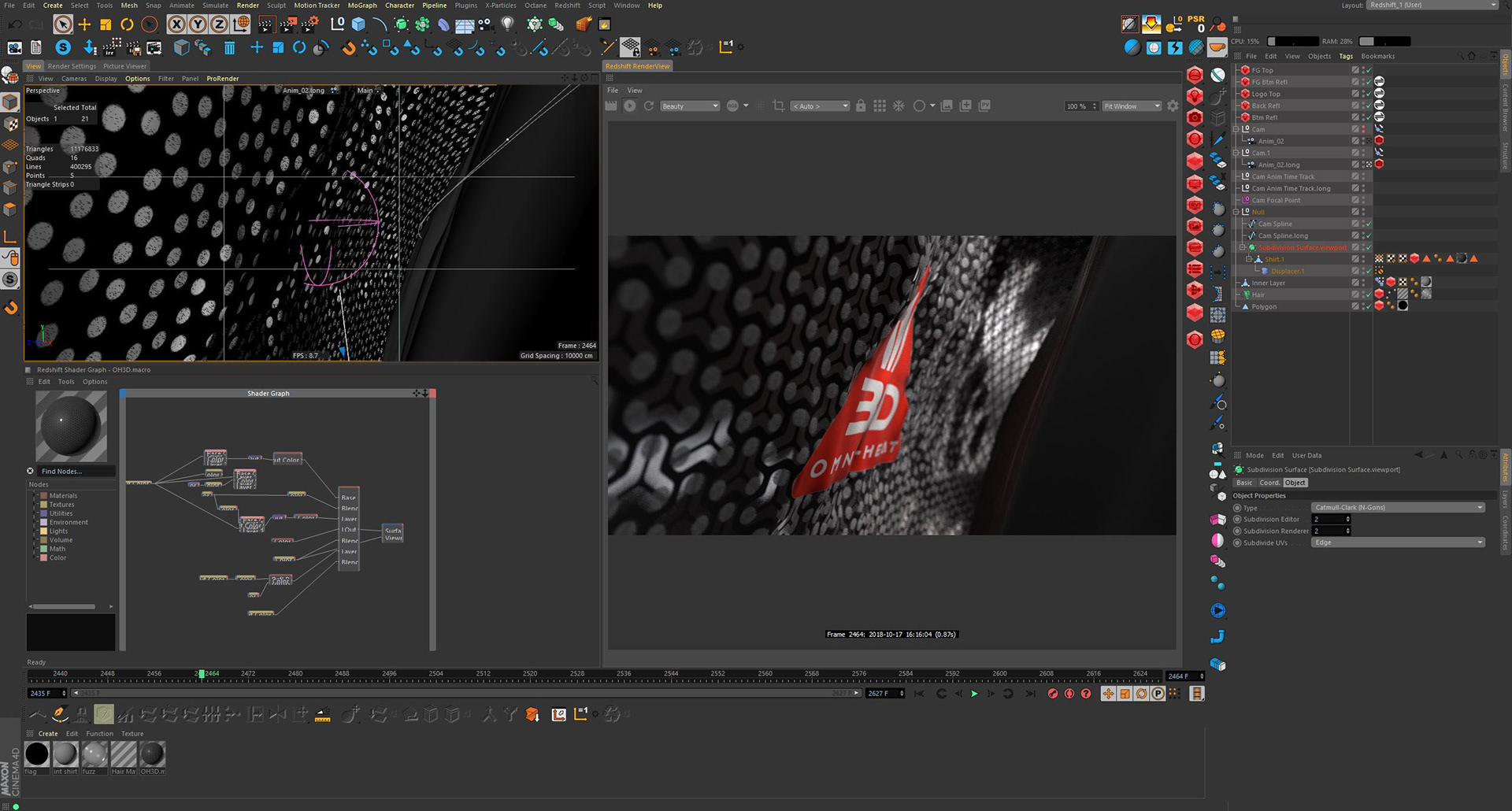Switch to the Render Settings tab

click(72, 66)
